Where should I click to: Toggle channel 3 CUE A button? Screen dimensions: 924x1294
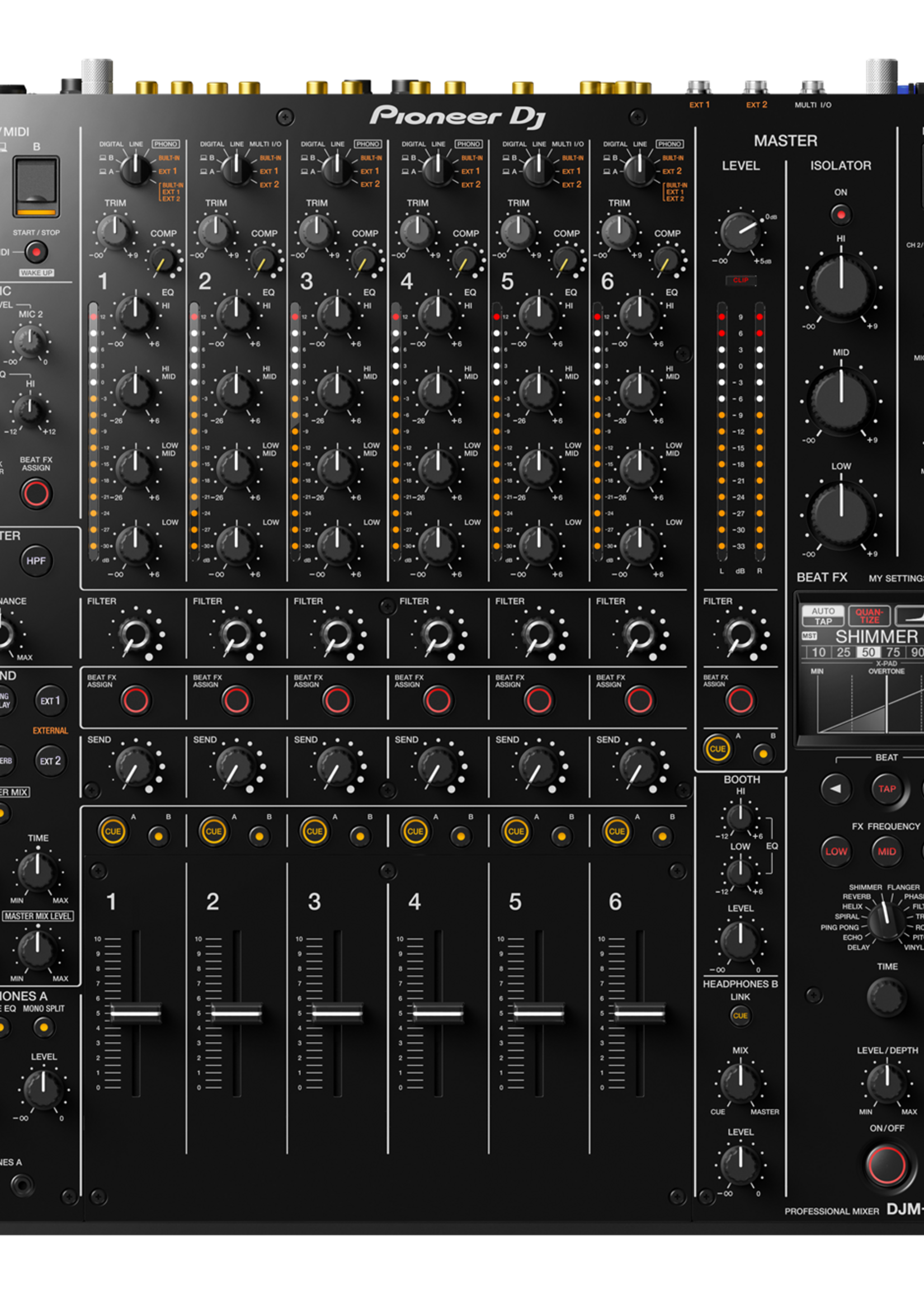point(314,831)
